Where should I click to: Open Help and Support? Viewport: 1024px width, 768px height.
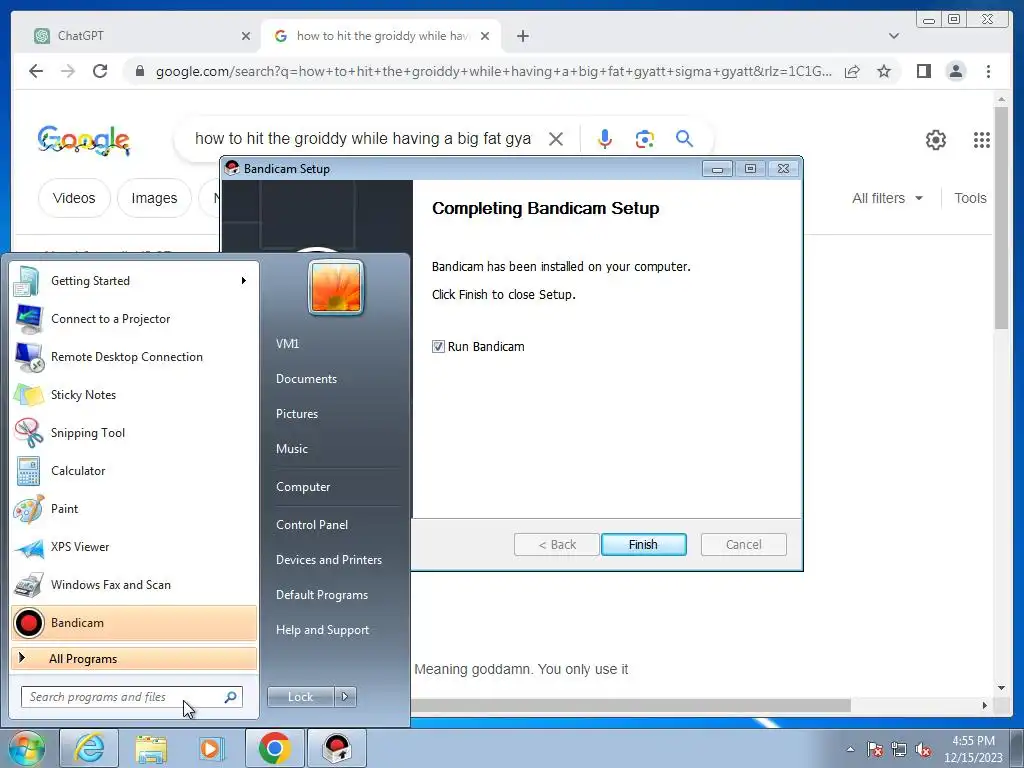[323, 630]
